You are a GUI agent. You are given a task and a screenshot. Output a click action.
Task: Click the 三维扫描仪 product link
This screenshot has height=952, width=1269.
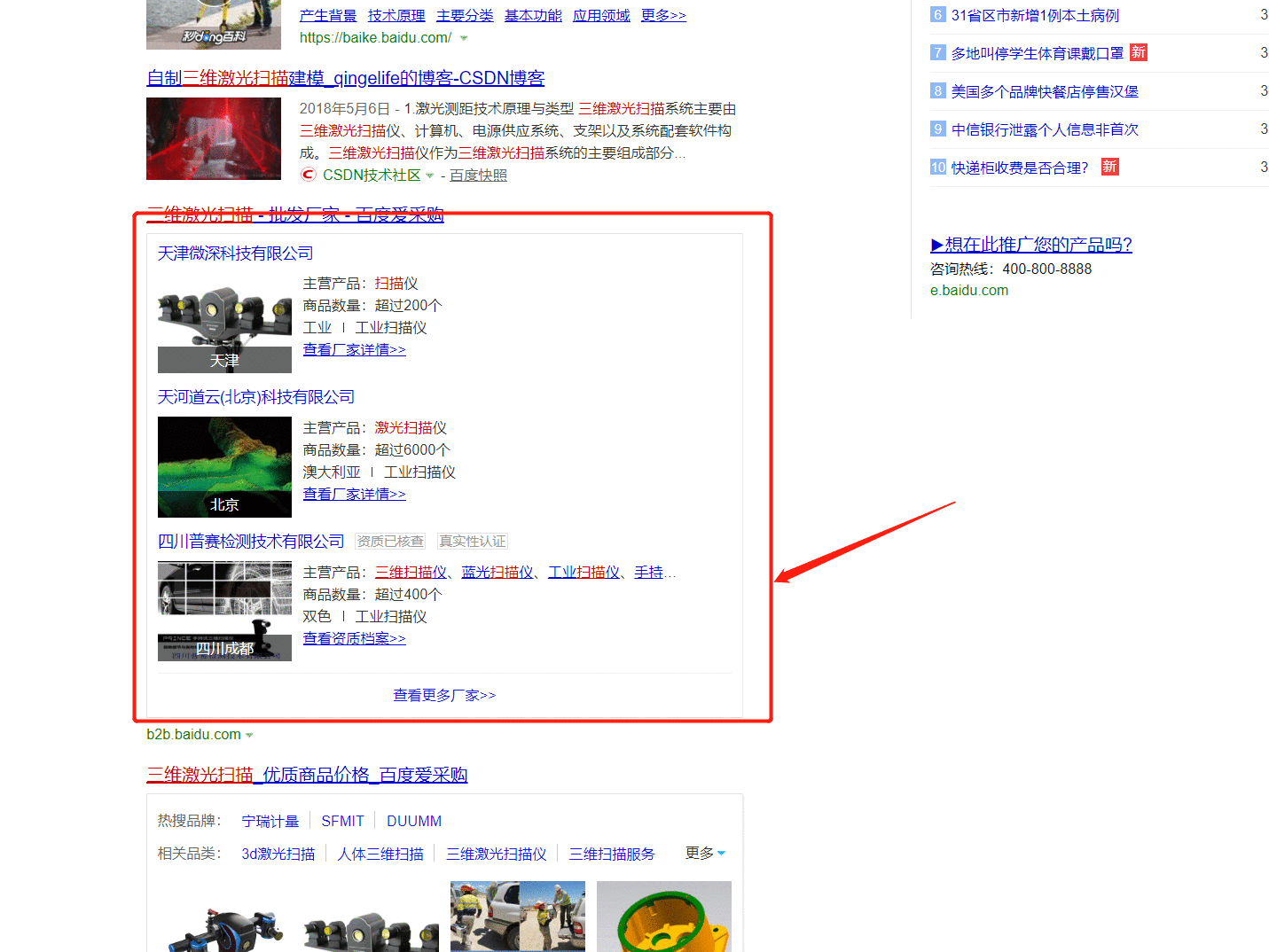tap(411, 573)
